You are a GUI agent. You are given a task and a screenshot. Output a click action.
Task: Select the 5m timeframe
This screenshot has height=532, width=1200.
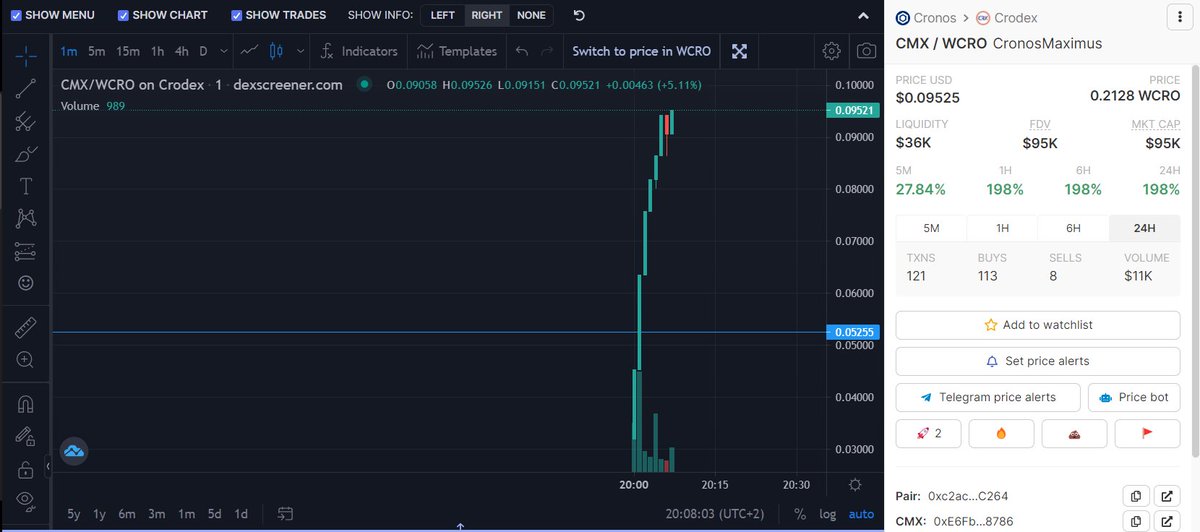click(97, 51)
